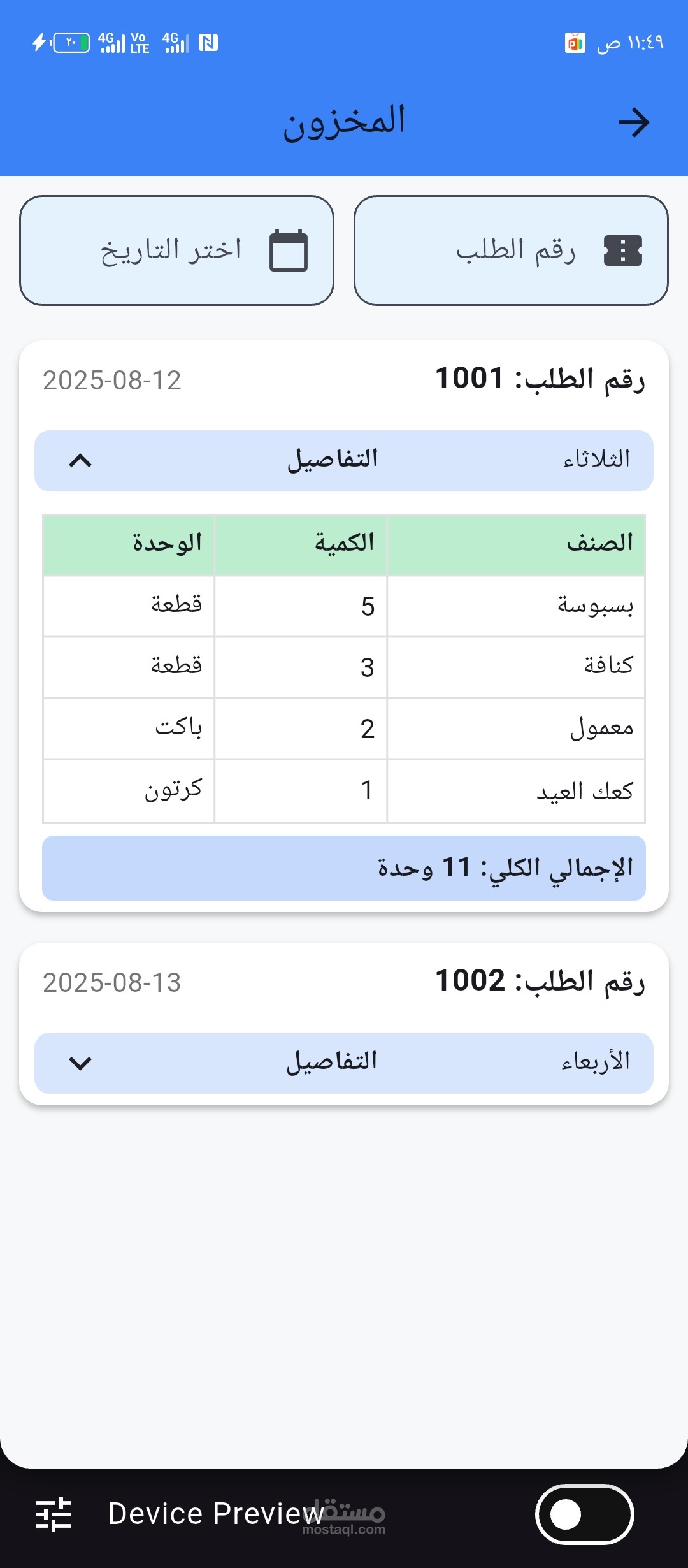The image size is (688, 1568).
Task: Select the الكمية column header
Action: [x=301, y=545]
